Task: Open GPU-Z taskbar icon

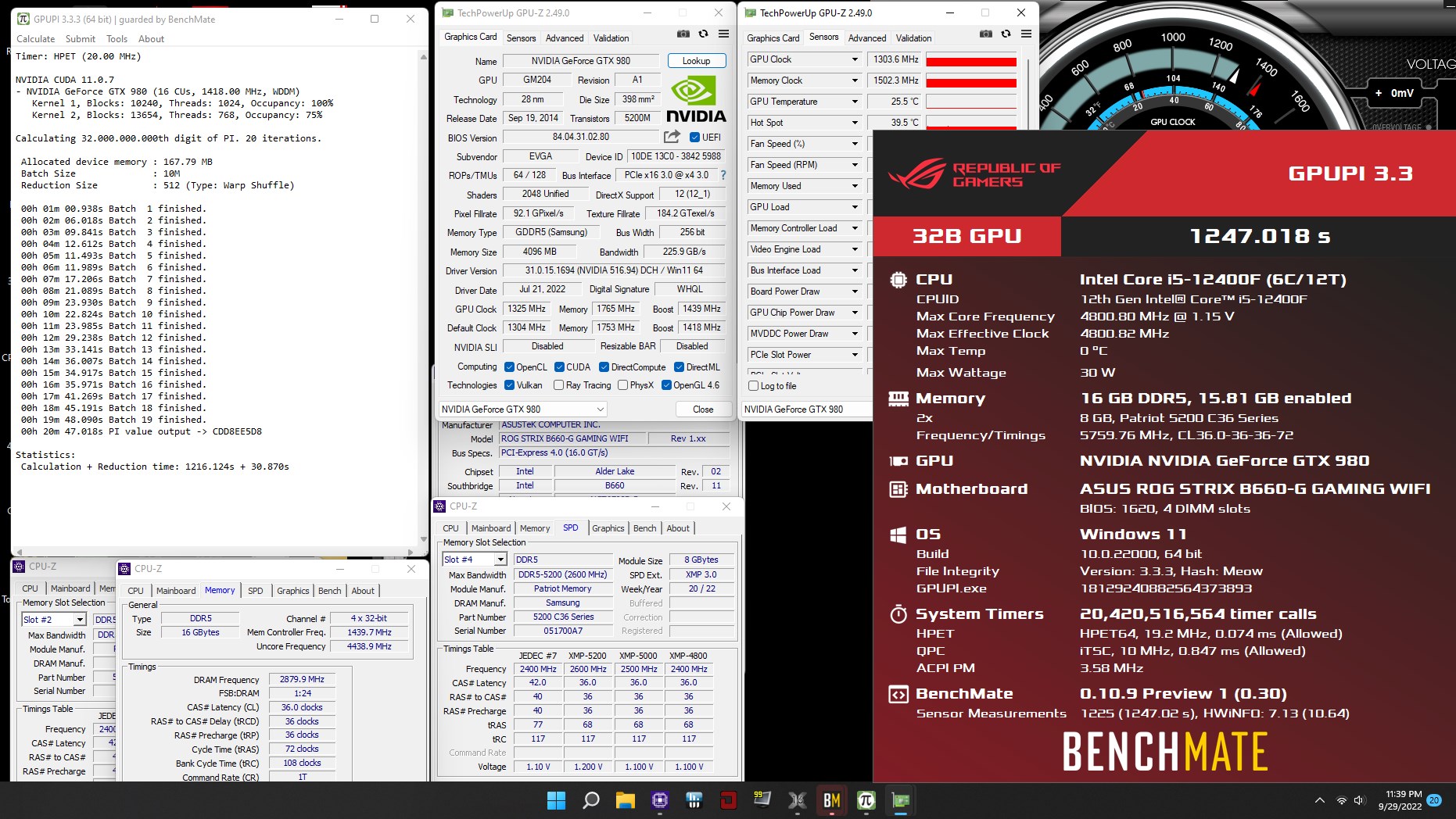Action: tap(900, 800)
